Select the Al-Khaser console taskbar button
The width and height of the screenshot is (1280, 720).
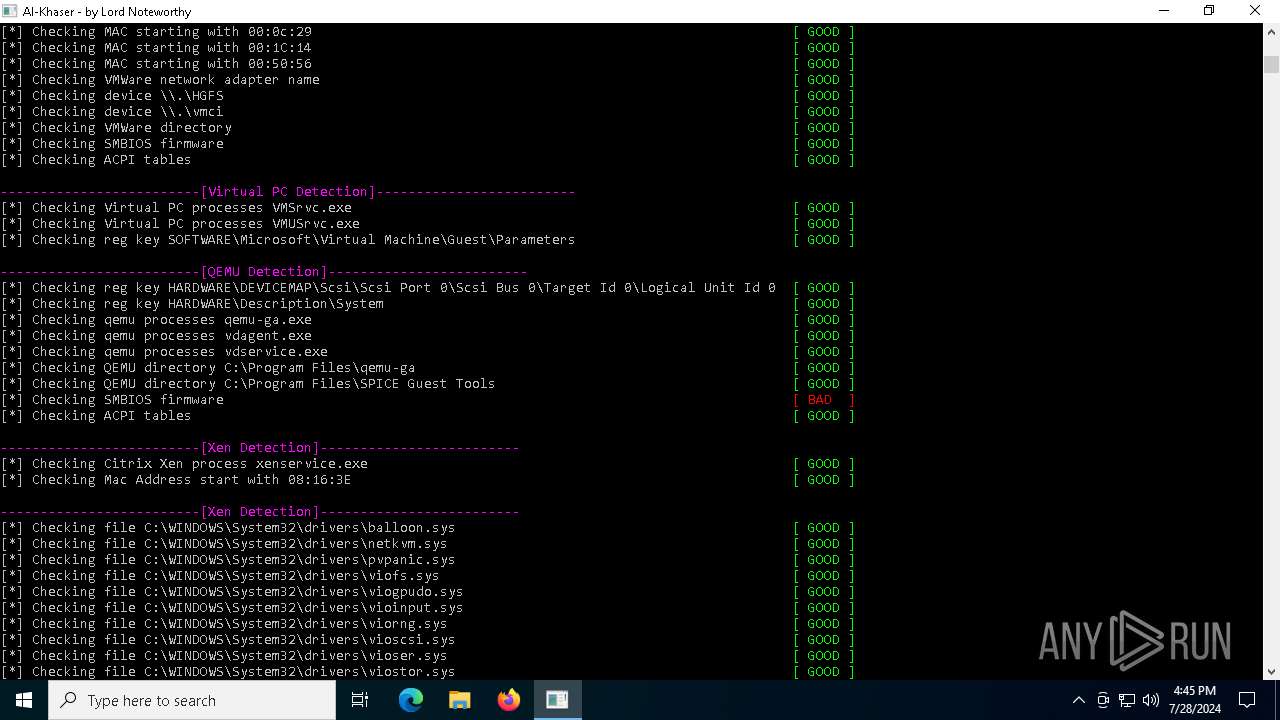(557, 700)
